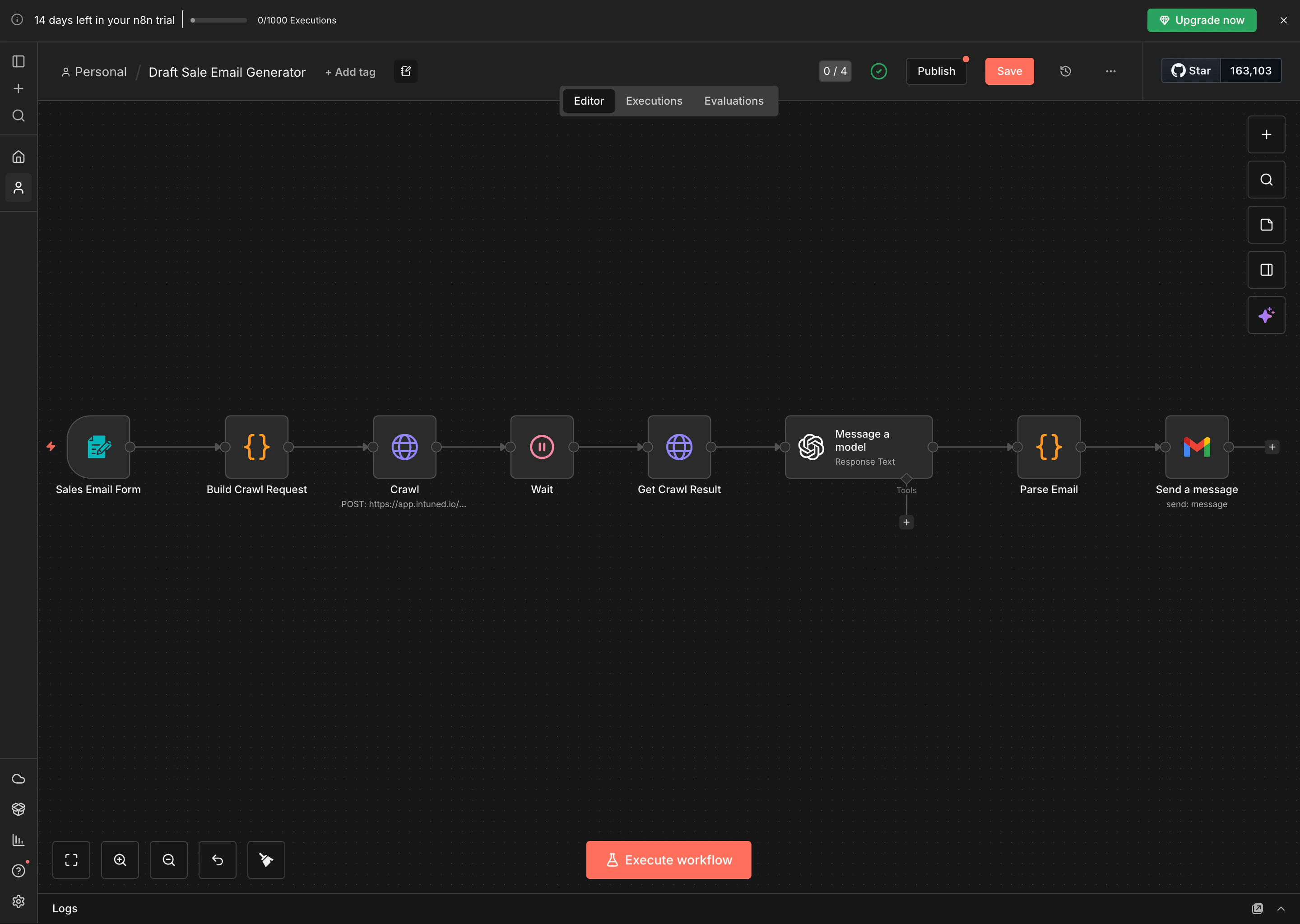Click the workflow description edit icon
Viewport: 1300px width, 924px height.
406,71
